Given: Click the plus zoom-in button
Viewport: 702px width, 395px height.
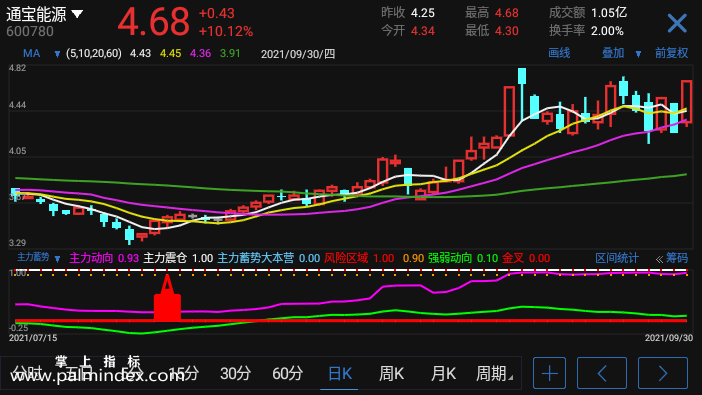Looking at the screenshot, I should coord(549,373).
